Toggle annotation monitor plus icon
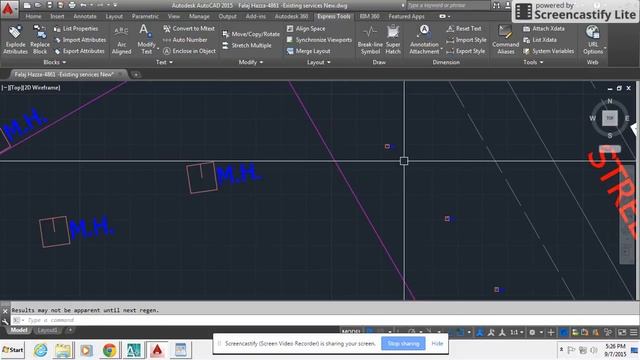The height and width of the screenshot is (360, 640). (551, 332)
